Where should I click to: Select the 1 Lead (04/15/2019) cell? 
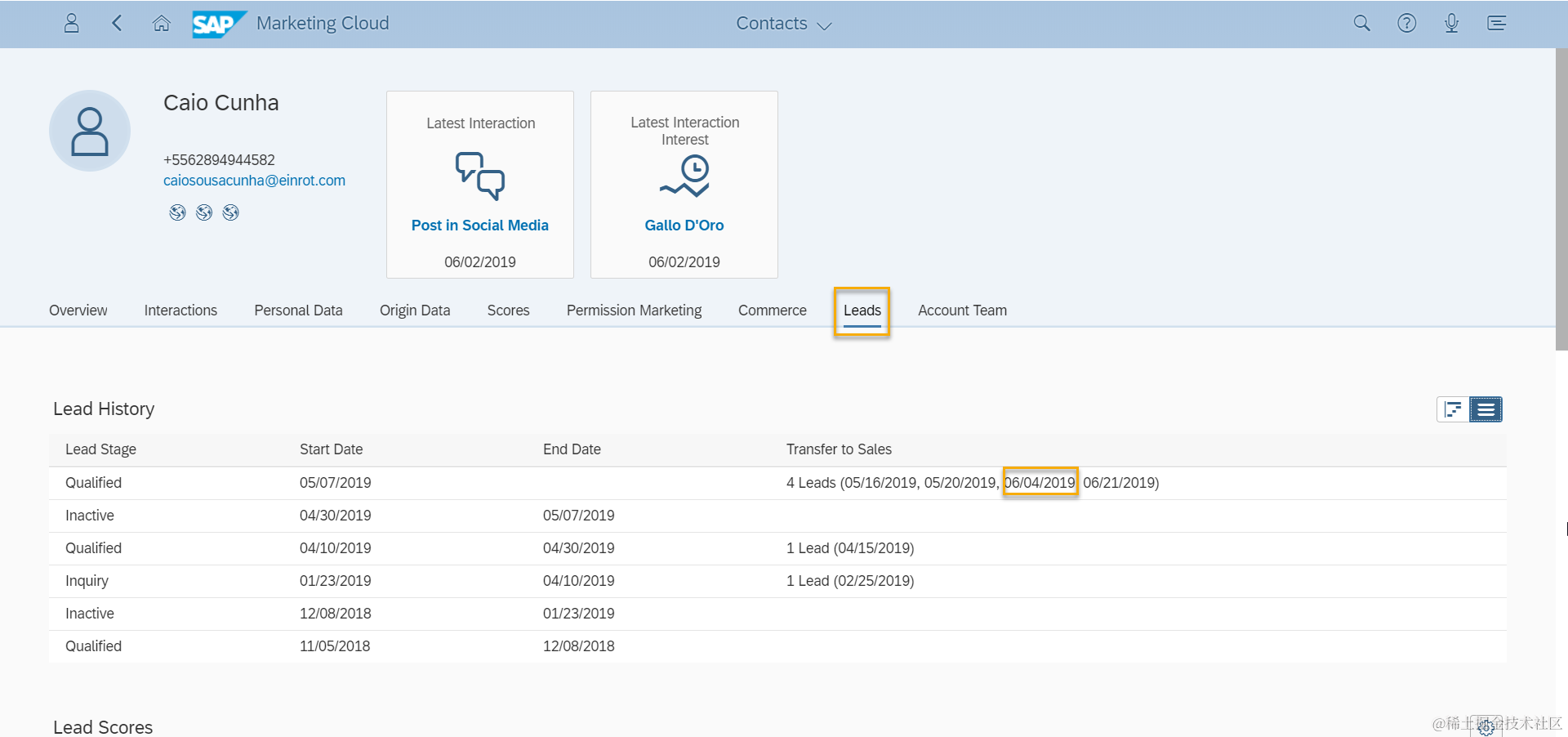850,548
